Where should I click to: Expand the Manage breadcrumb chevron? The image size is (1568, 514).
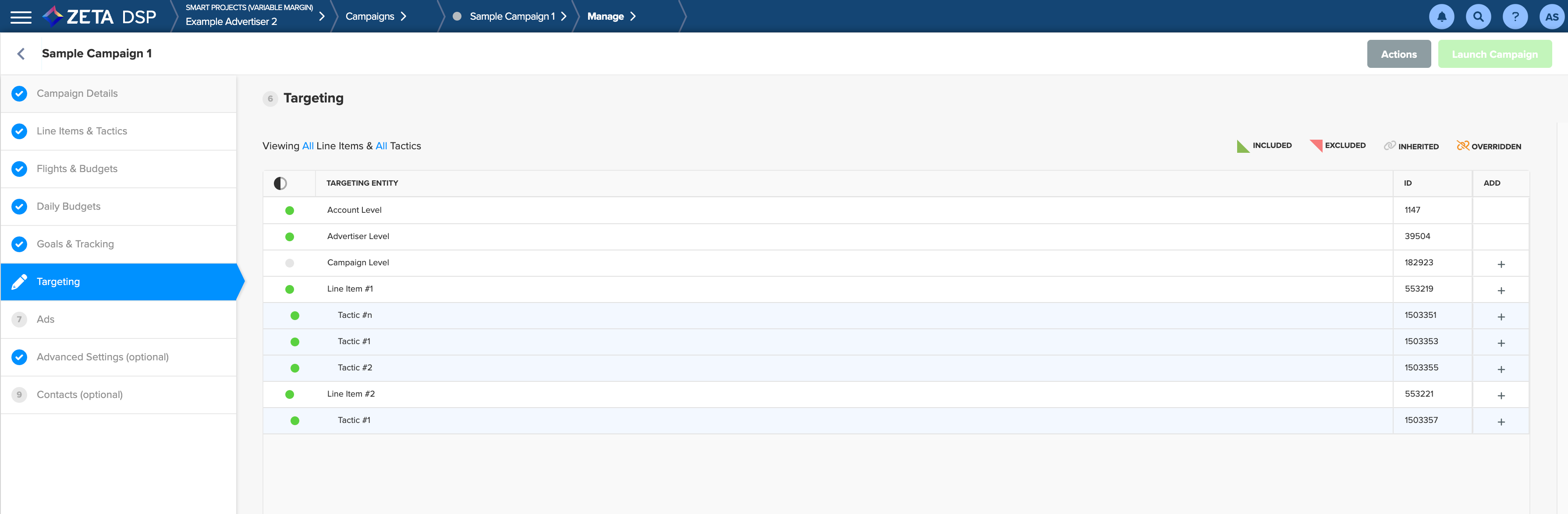[633, 17]
